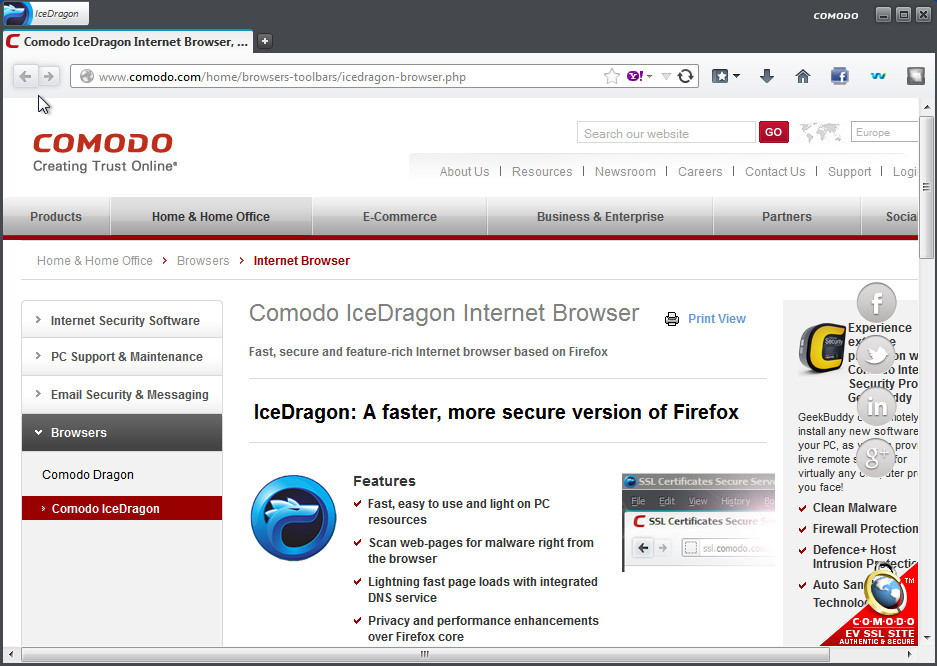The image size is (937, 666).
Task: Click the floating LinkedIn social button
Action: point(877,406)
